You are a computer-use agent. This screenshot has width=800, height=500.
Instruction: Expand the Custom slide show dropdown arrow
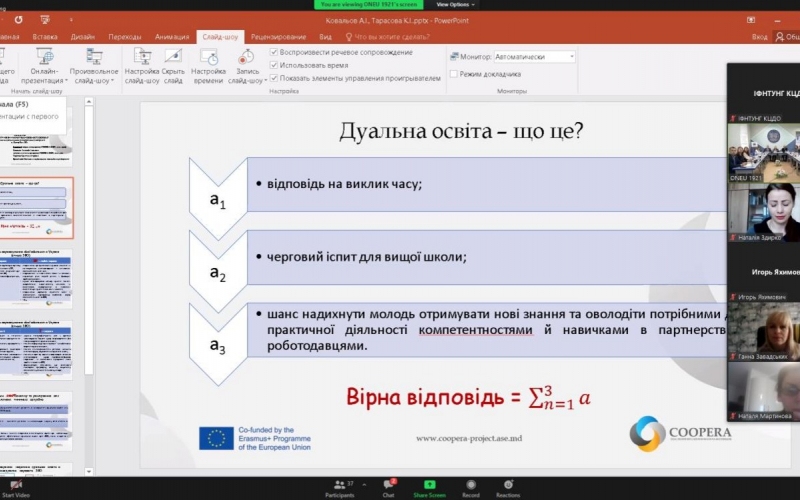pos(112,81)
